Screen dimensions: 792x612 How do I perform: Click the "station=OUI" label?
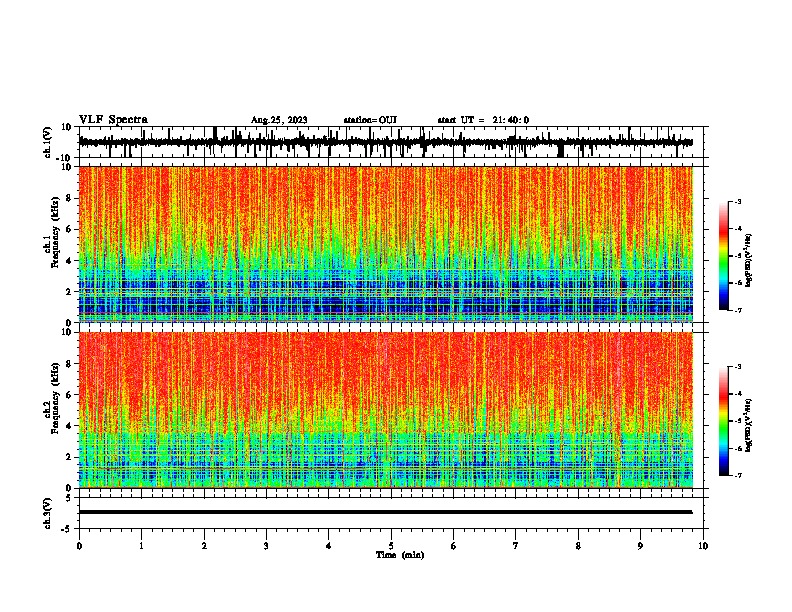coord(370,120)
